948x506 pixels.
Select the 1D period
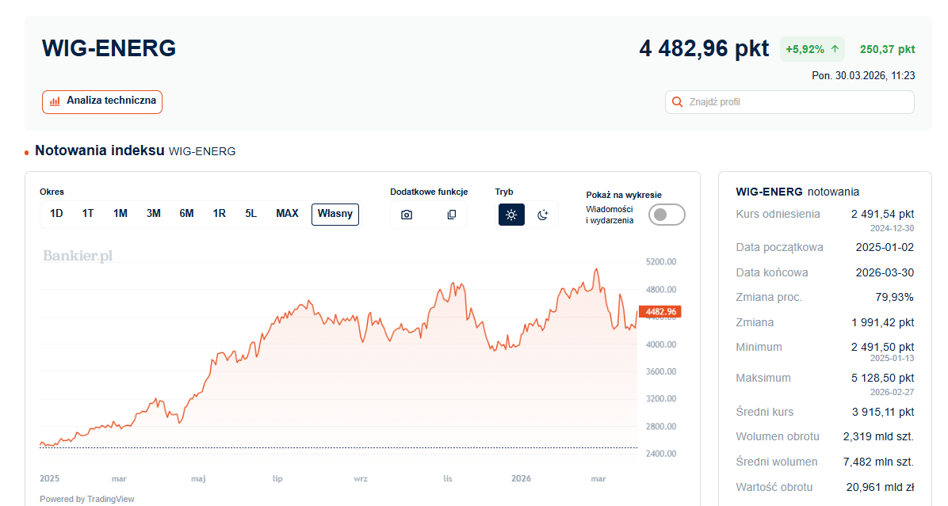(56, 213)
